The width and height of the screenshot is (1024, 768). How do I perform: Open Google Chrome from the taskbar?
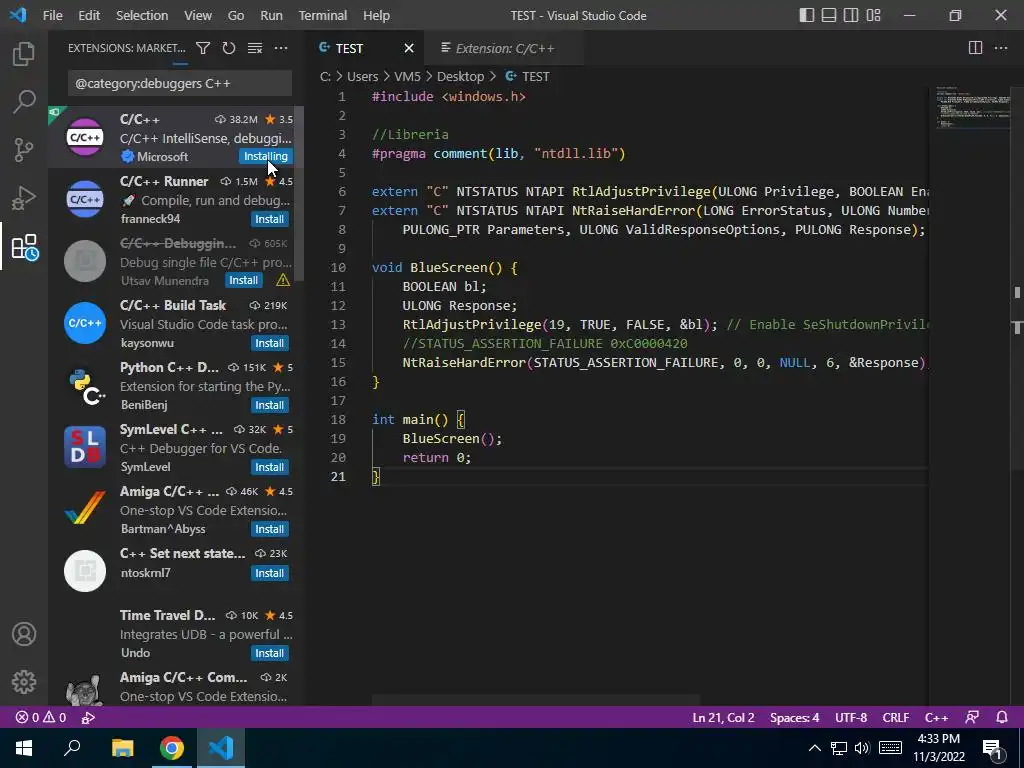tap(172, 748)
